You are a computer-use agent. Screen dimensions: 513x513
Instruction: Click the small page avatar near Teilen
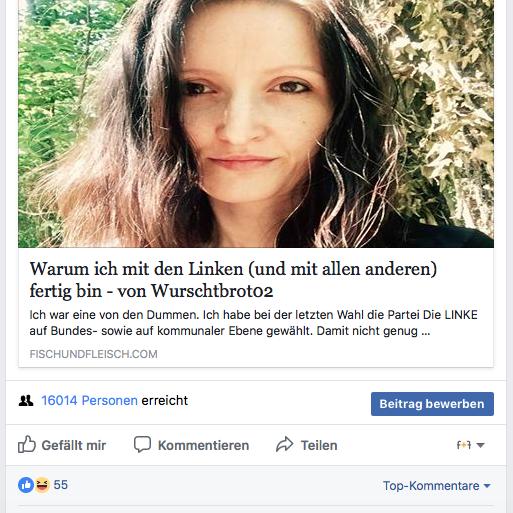pos(464,445)
